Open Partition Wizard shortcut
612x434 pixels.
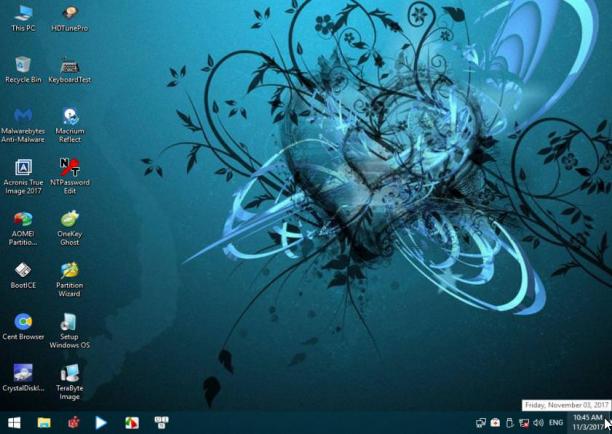pyautogui.click(x=69, y=279)
